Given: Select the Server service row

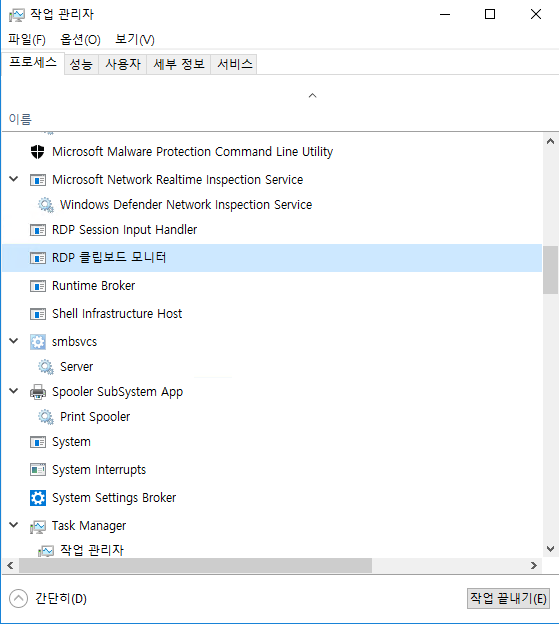Looking at the screenshot, I should (272, 367).
